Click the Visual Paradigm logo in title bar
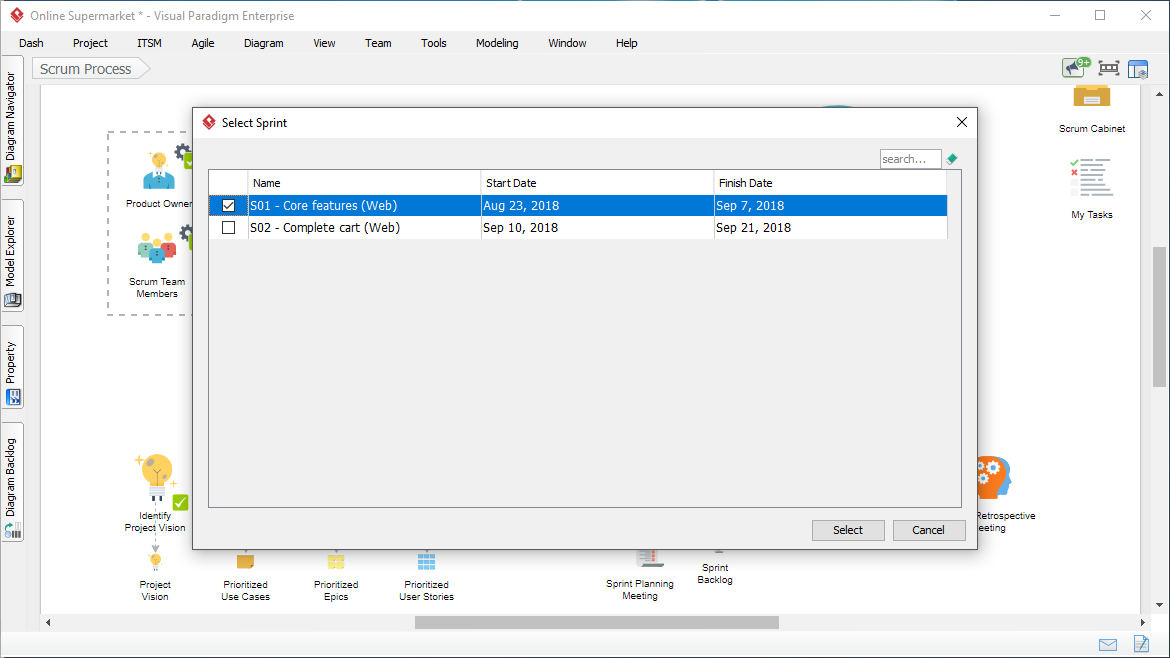 pyautogui.click(x=16, y=15)
